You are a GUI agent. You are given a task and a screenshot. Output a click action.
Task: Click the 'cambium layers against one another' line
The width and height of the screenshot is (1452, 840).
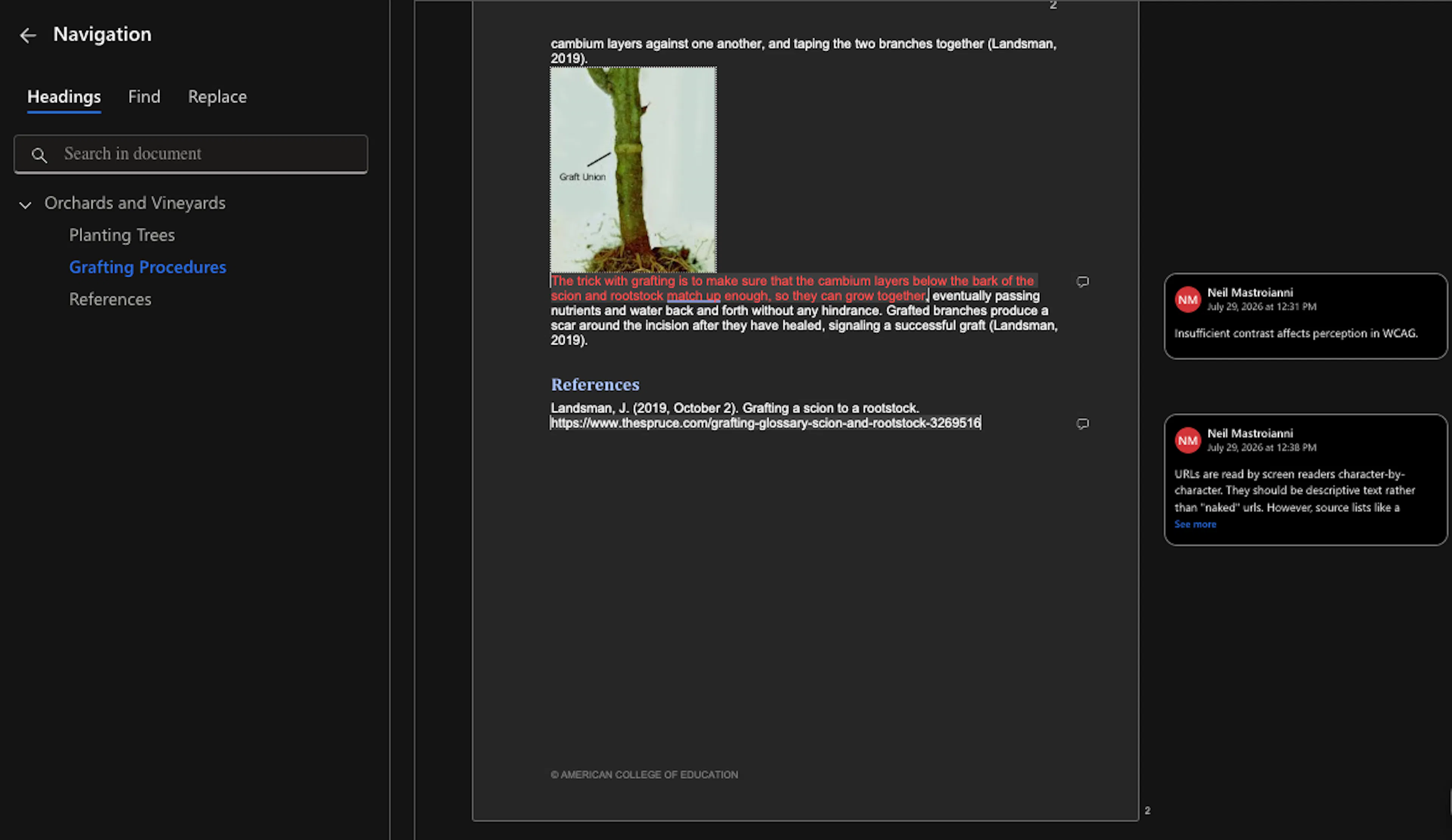[803, 44]
